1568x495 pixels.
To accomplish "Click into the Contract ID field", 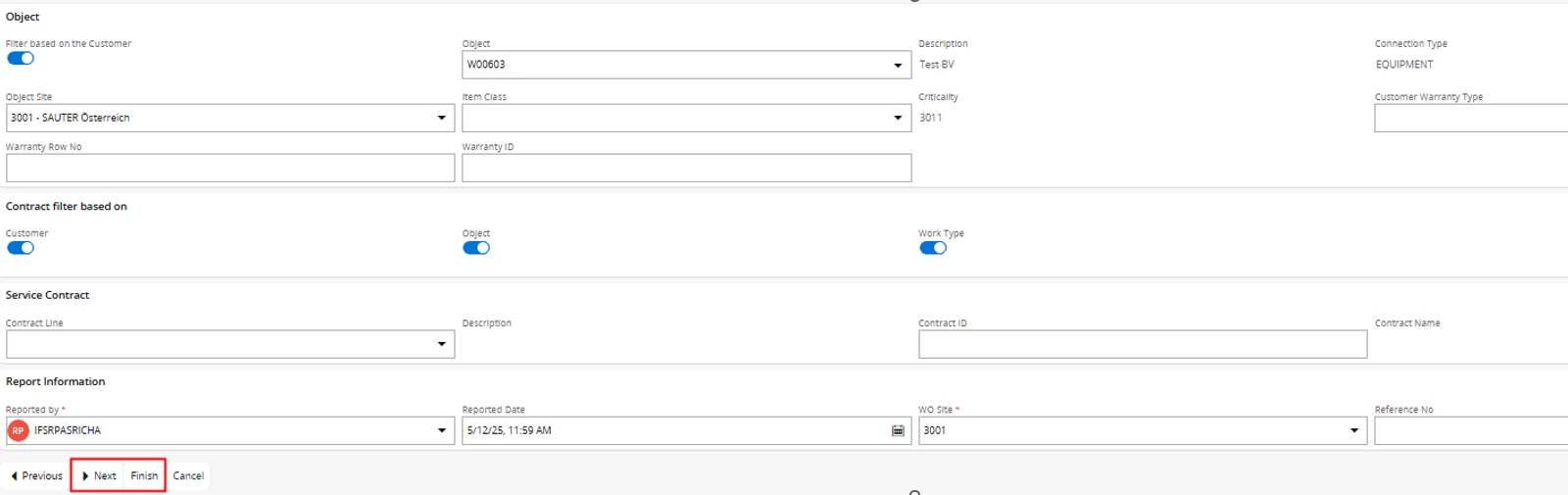I will tap(1143, 344).
